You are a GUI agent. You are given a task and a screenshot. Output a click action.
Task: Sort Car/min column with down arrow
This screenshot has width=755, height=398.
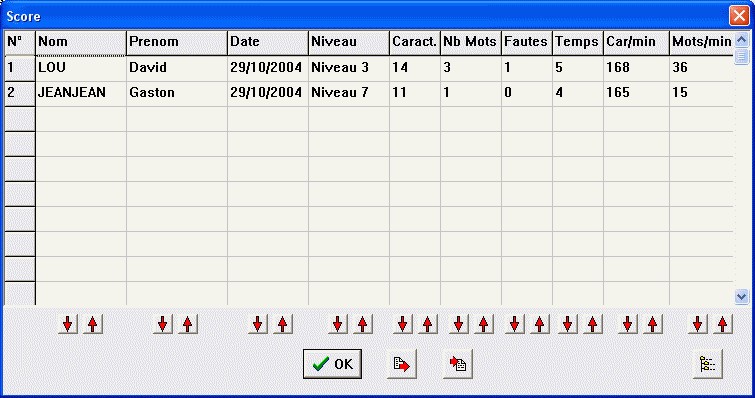627,324
